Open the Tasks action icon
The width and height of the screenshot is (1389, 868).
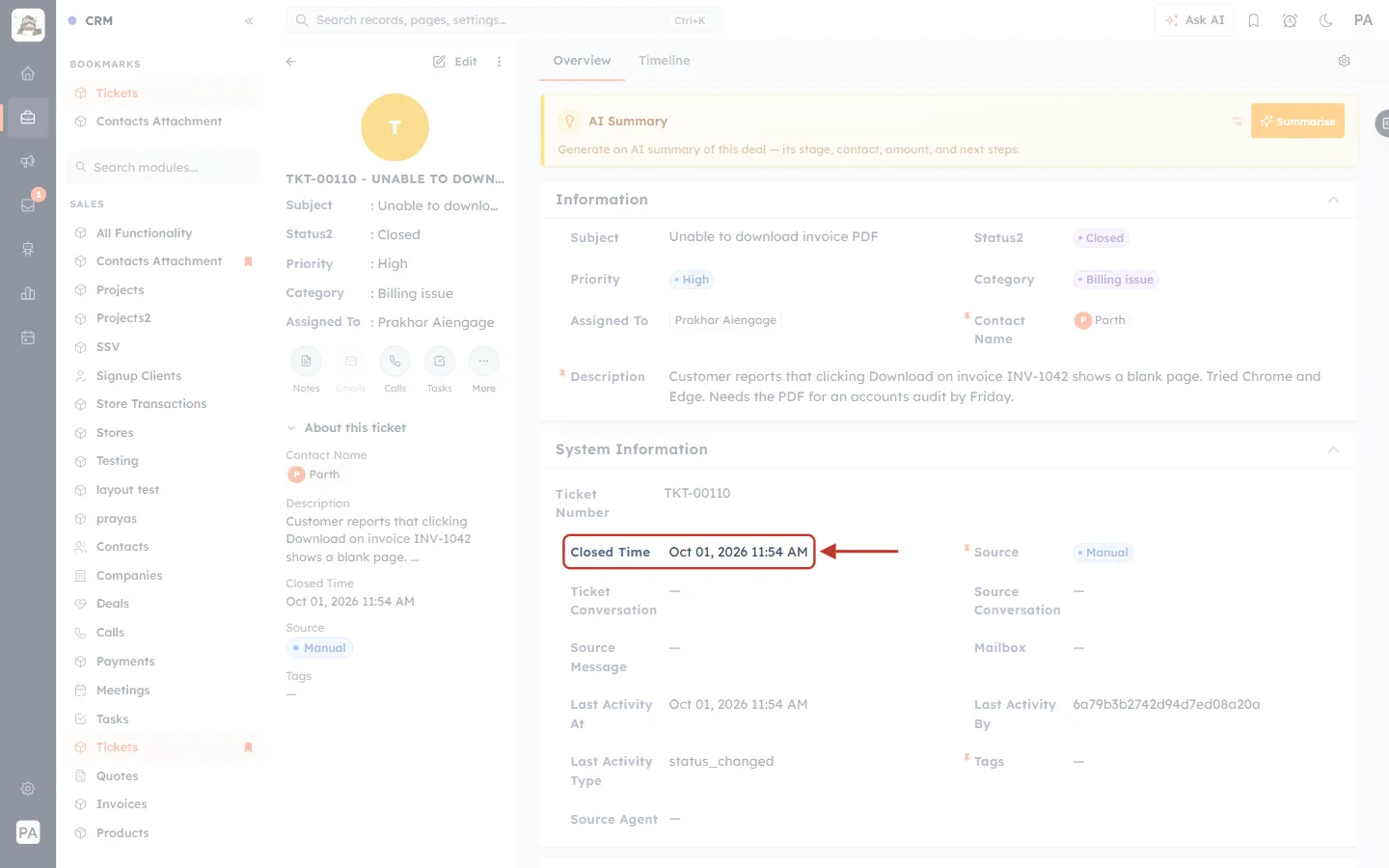point(439,361)
